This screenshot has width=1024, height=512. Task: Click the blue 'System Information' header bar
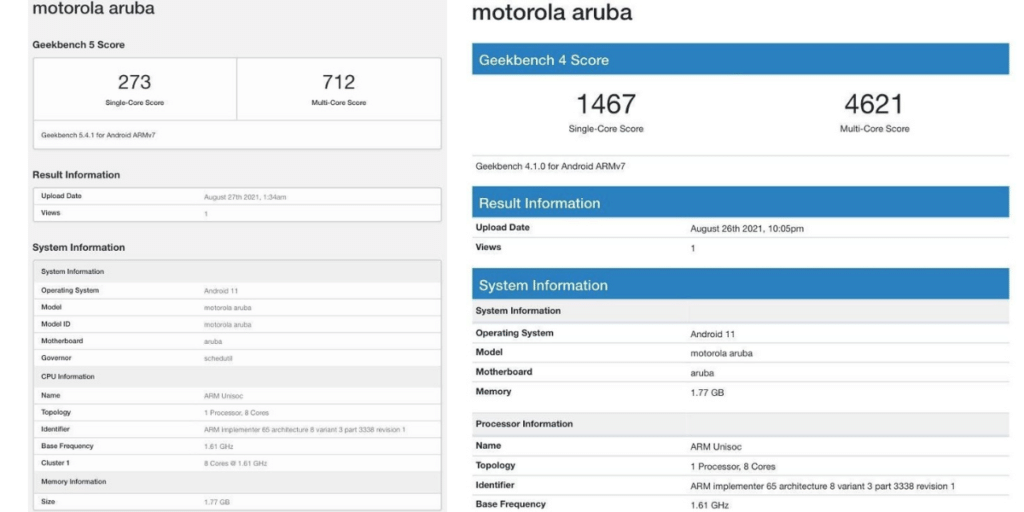[x=741, y=285]
